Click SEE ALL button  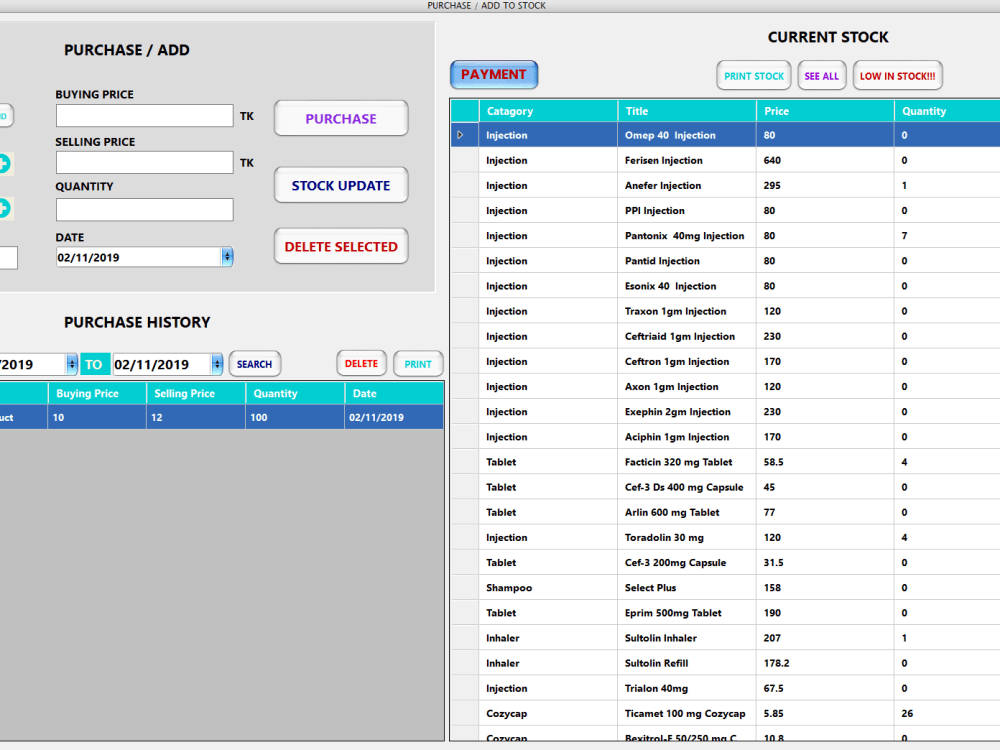(821, 76)
